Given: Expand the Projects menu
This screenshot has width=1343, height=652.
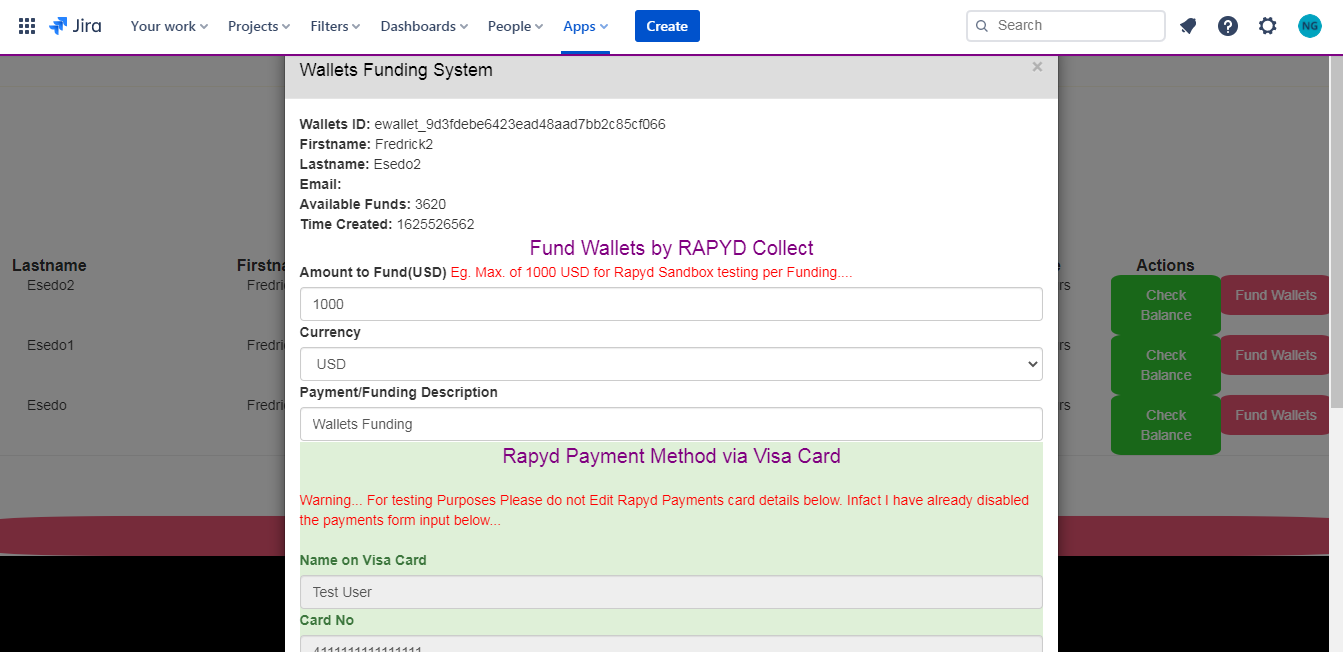Looking at the screenshot, I should point(259,26).
